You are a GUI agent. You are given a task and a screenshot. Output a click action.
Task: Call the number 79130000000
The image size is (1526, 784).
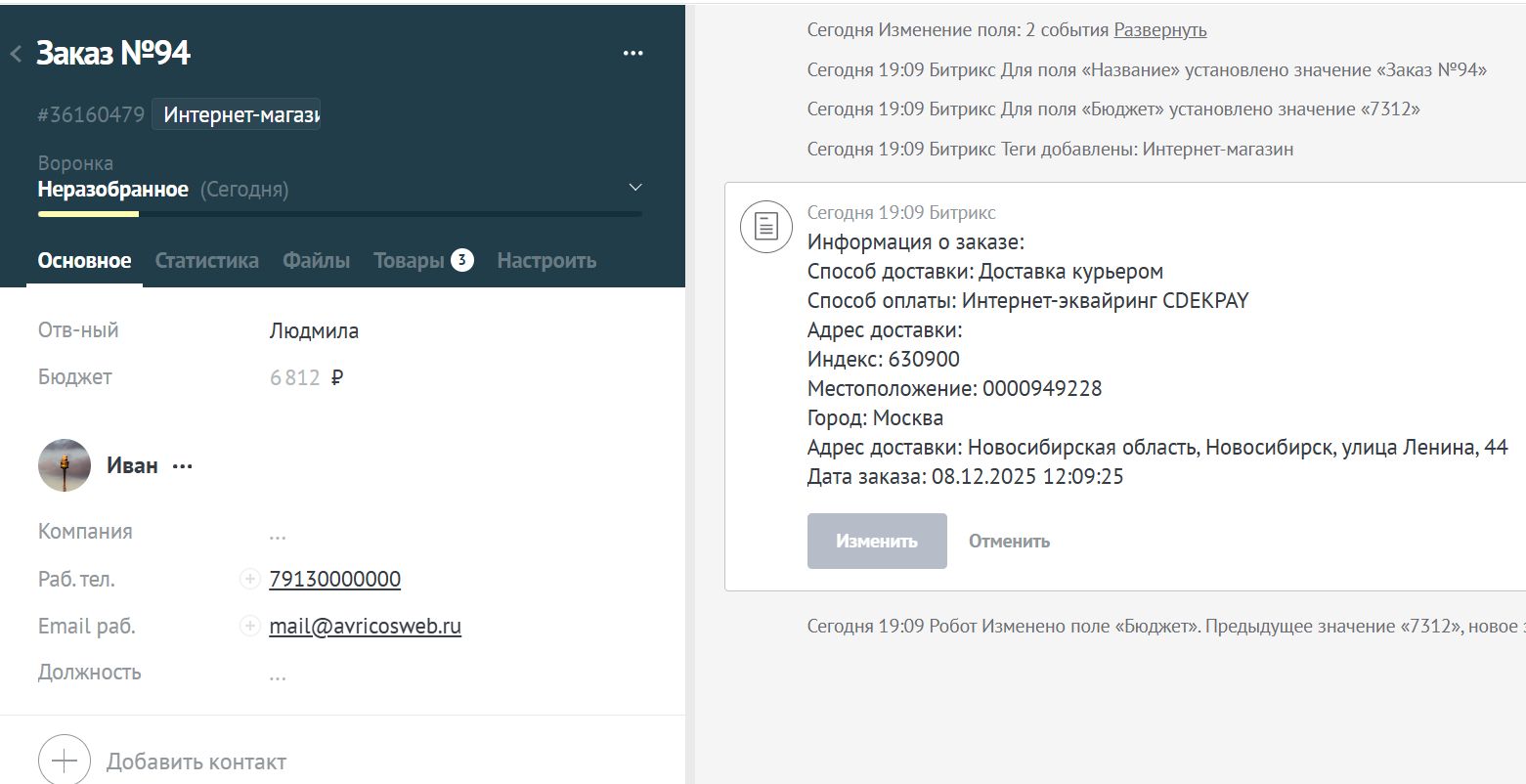(x=333, y=579)
